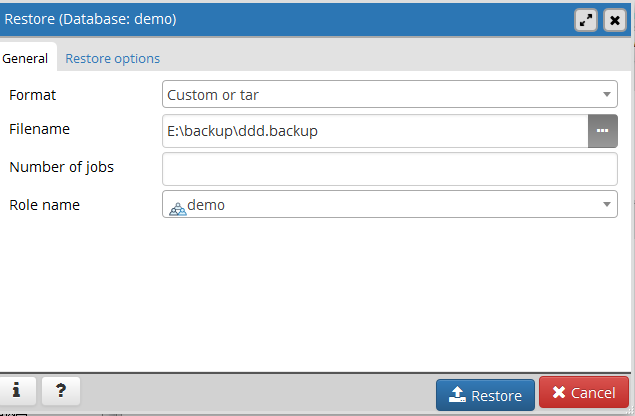Image resolution: width=635 pixels, height=416 pixels.
Task: Open the Restore options tab
Action: click(113, 58)
